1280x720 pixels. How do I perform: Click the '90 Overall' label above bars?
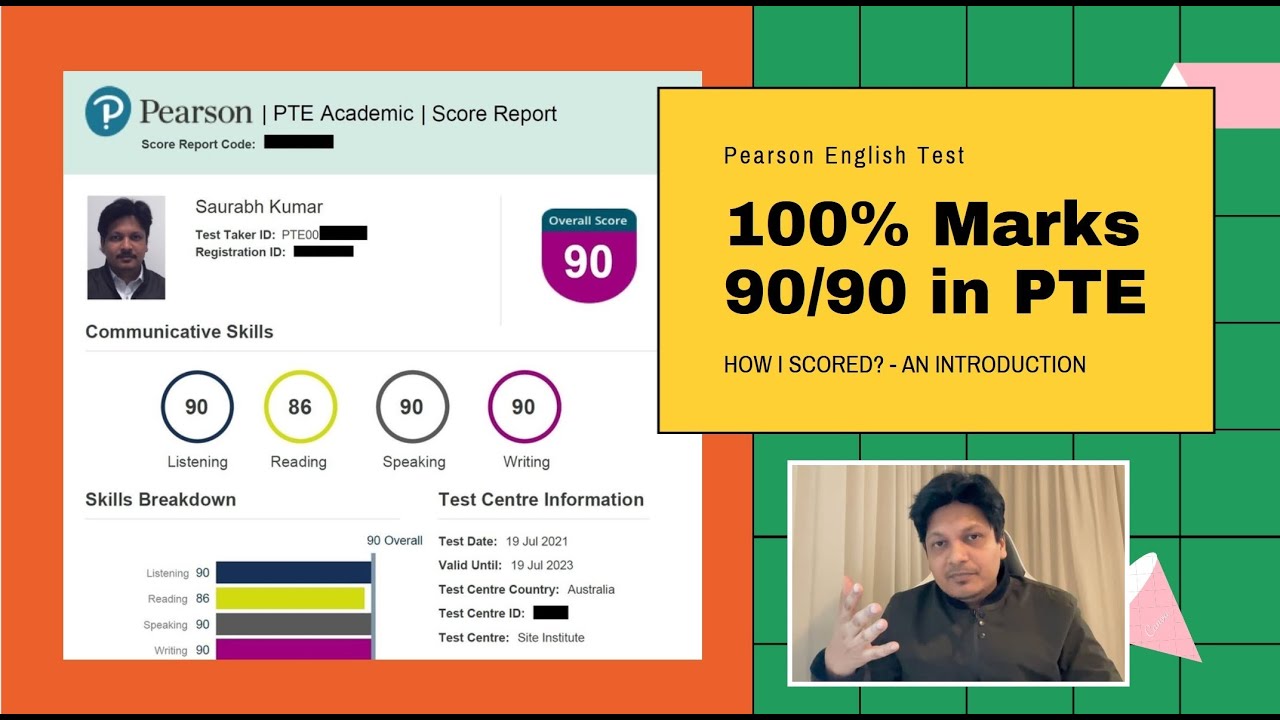[x=395, y=540]
